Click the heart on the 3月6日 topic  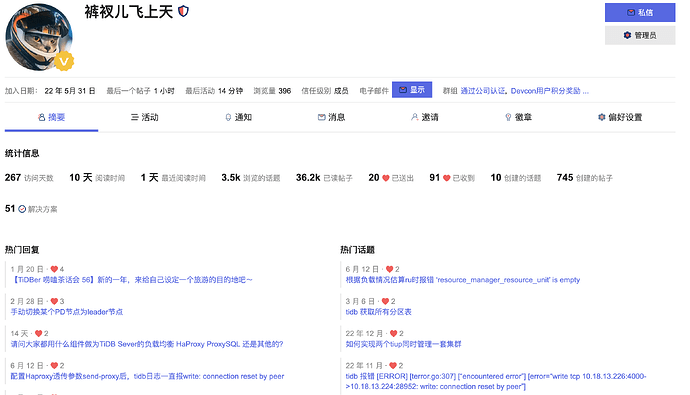[x=385, y=301]
